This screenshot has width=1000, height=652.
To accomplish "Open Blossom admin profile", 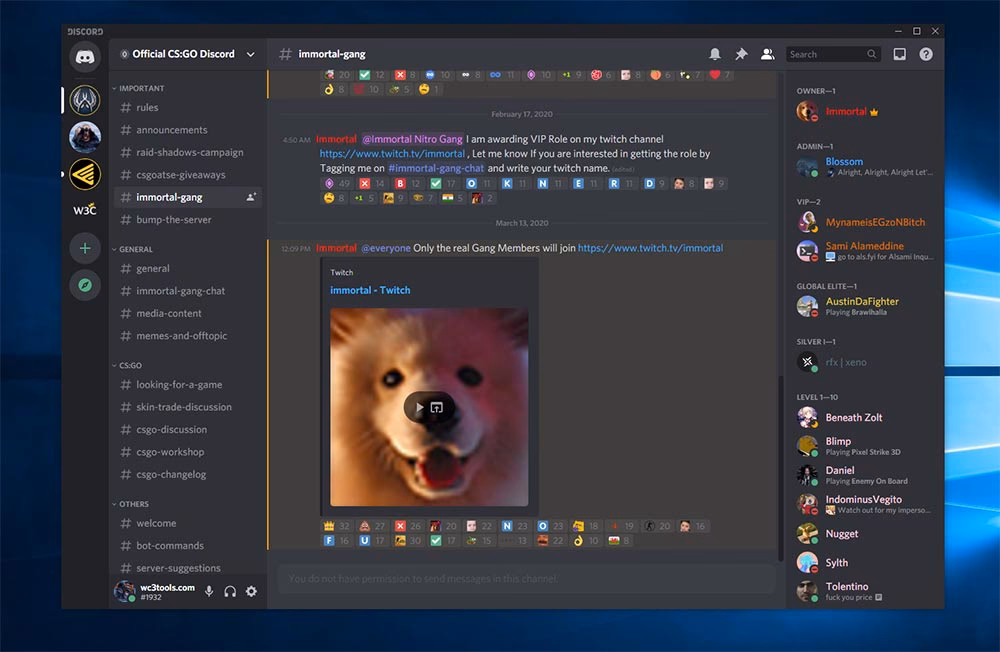I will point(862,167).
